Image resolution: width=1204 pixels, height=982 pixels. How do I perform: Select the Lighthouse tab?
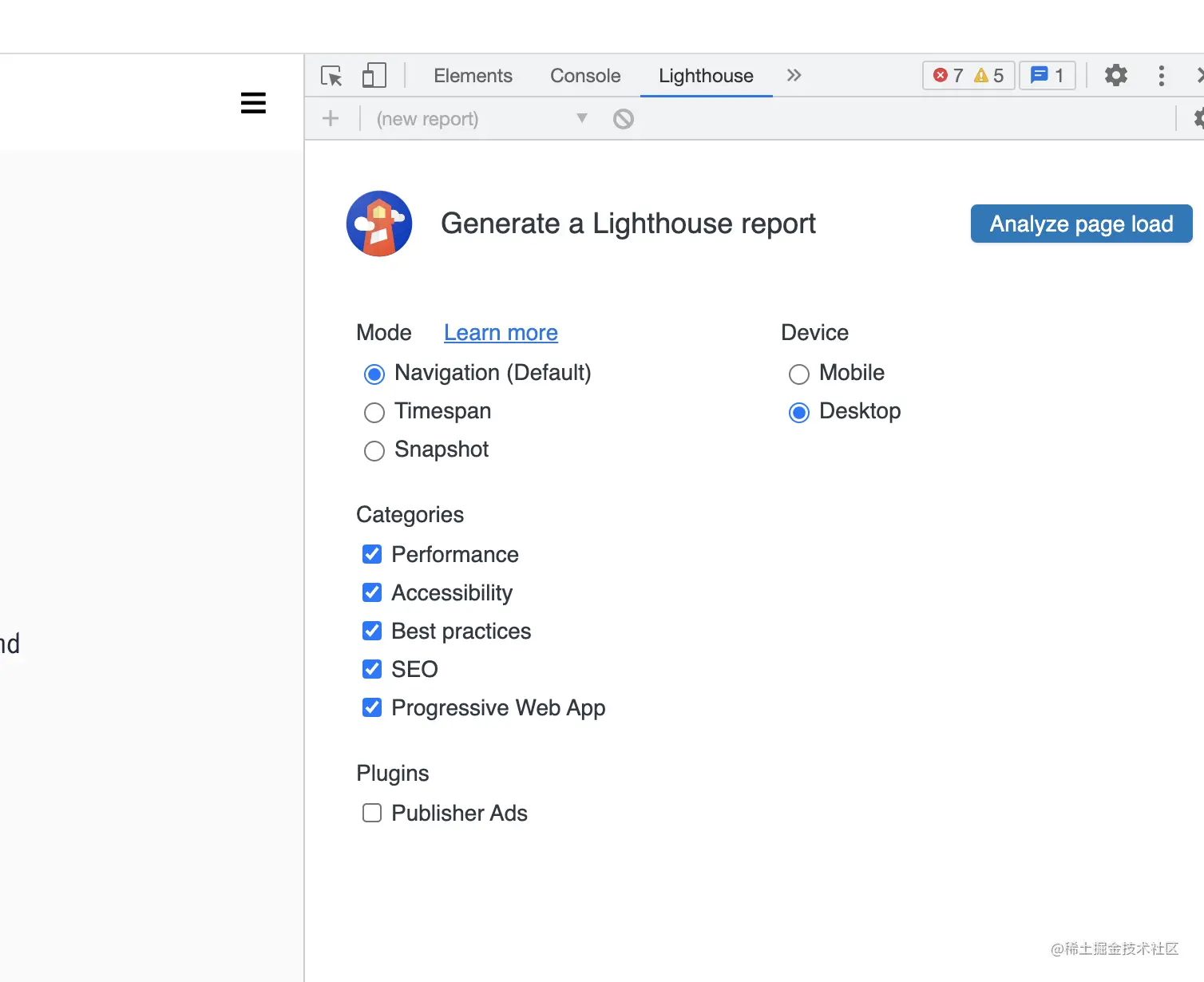pos(707,76)
